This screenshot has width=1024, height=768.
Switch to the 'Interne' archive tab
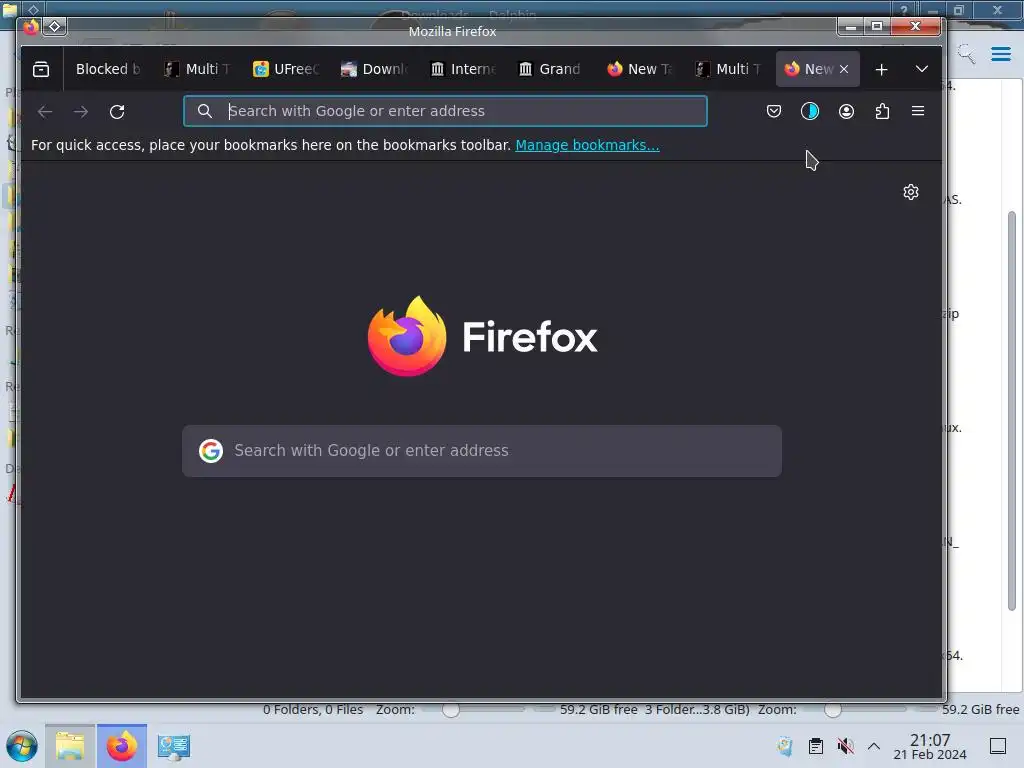click(463, 69)
